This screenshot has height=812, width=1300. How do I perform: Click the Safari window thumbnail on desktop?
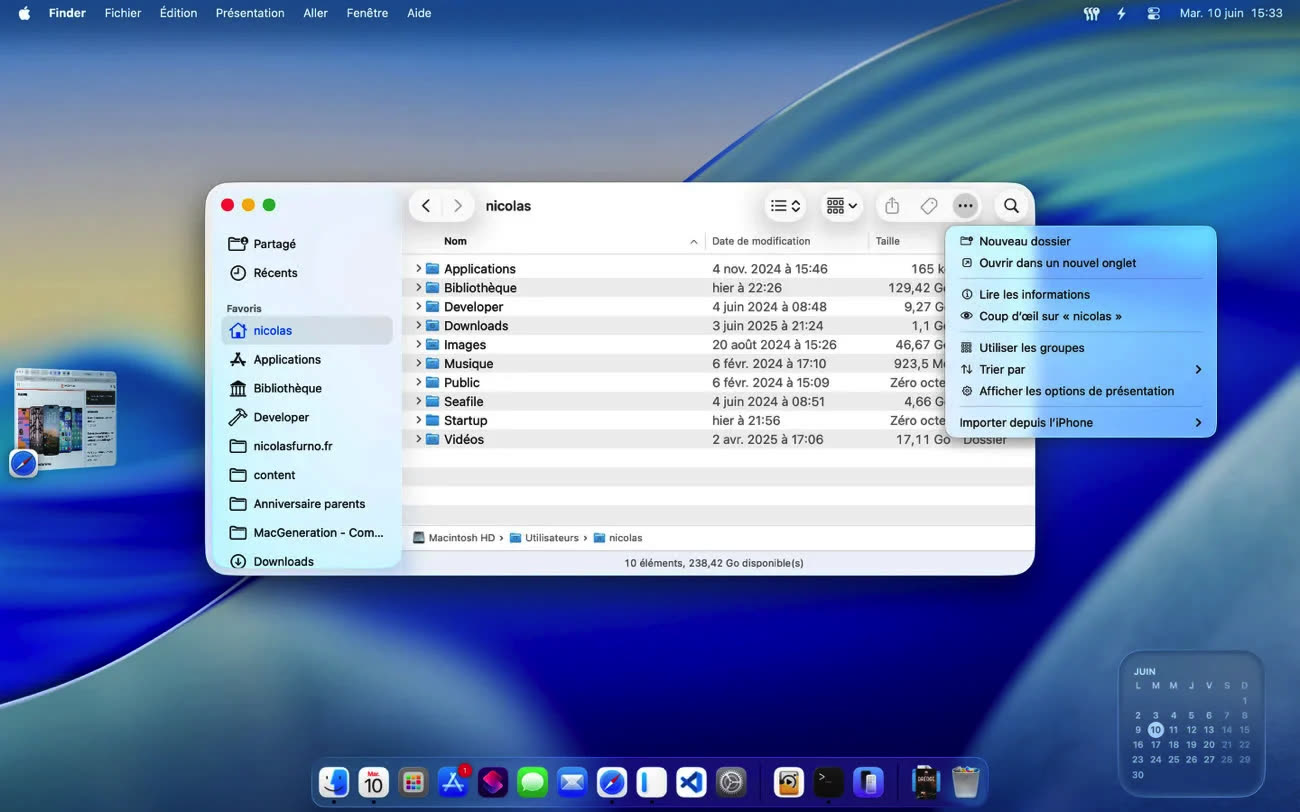point(66,418)
